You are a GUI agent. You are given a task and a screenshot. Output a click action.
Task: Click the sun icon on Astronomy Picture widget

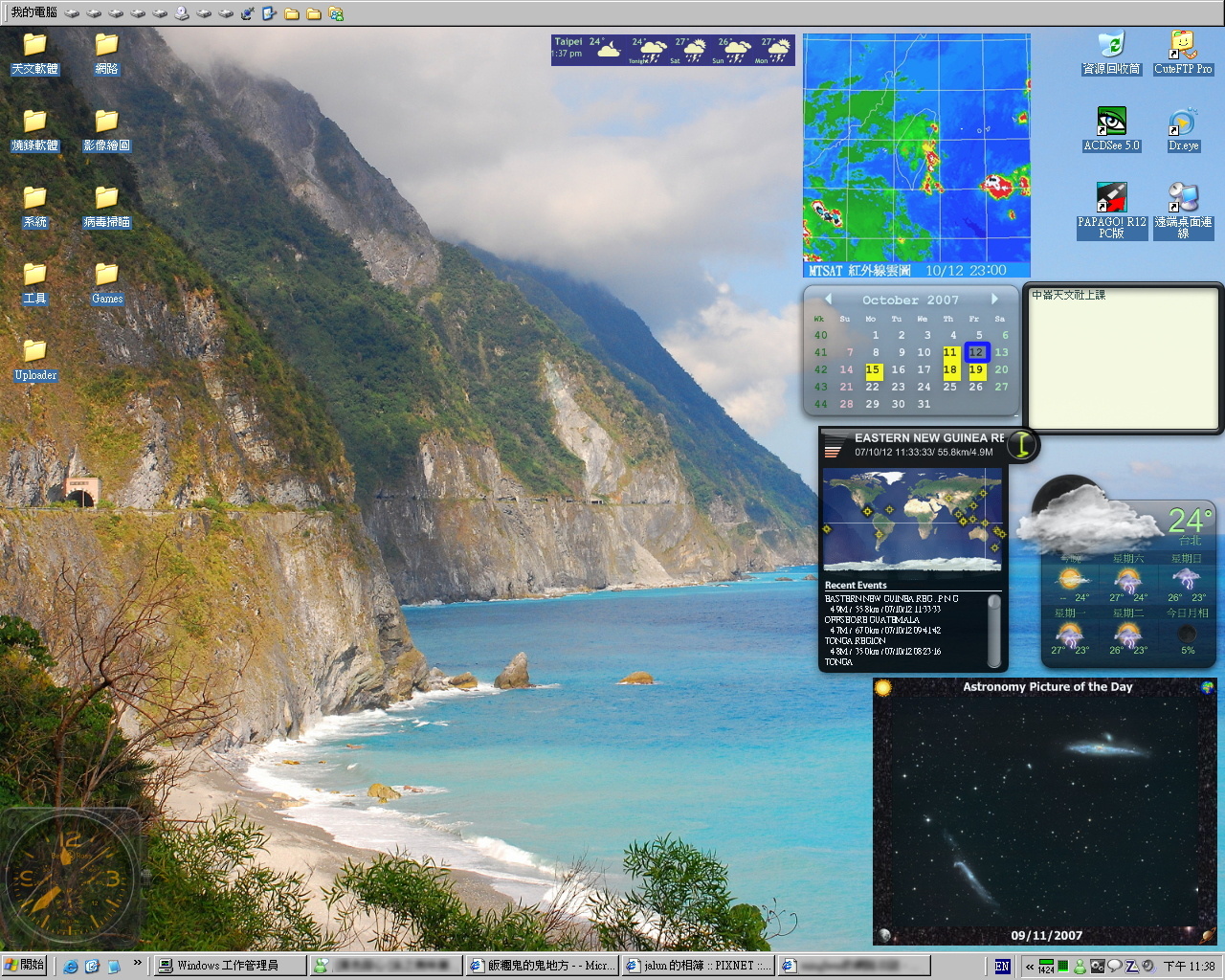tap(882, 687)
